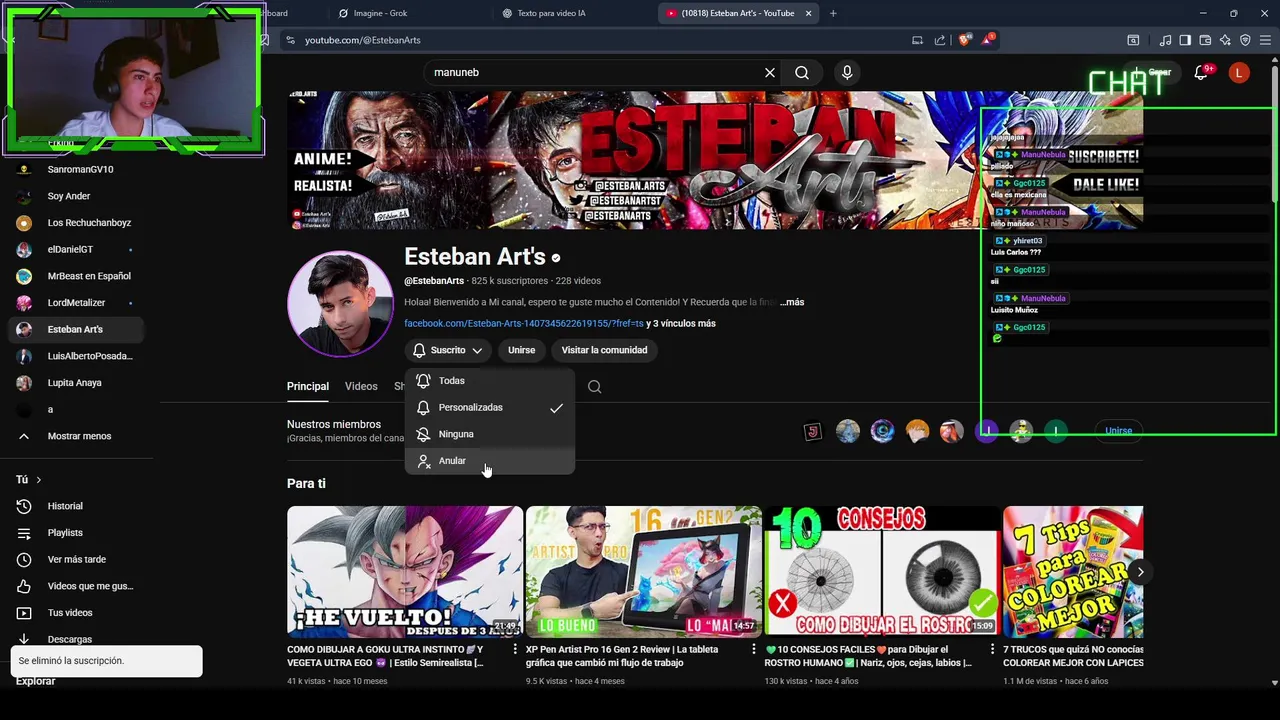This screenshot has width=1280, height=720.
Task: Open options menu for 10 Consejos Fáciles video
Action: (992, 650)
